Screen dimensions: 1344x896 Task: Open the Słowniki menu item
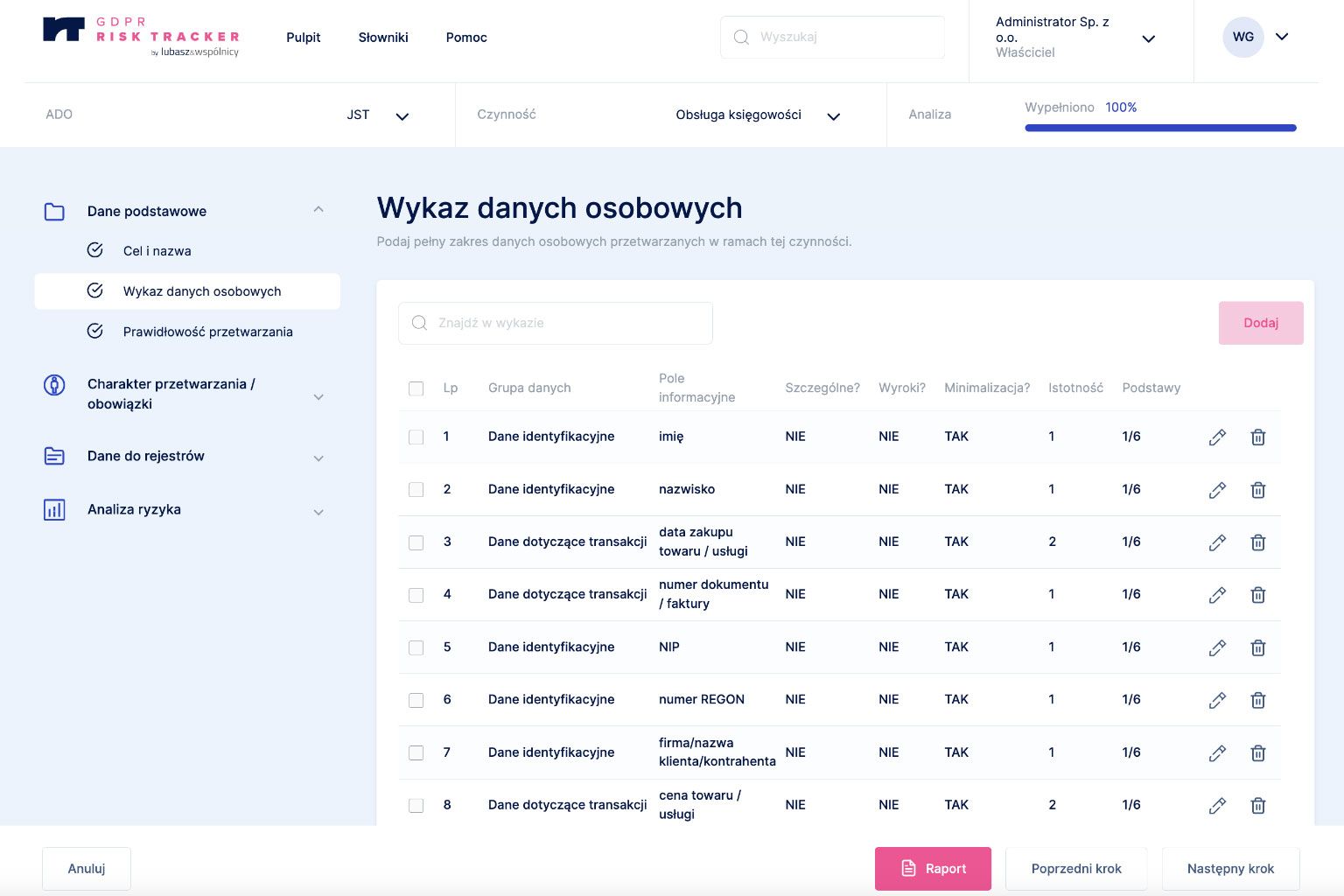[383, 38]
